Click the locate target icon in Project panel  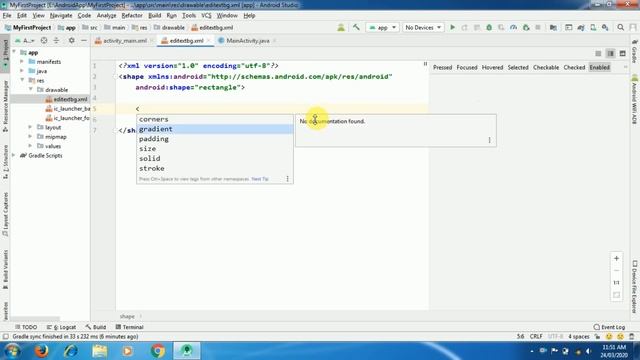point(44,40)
